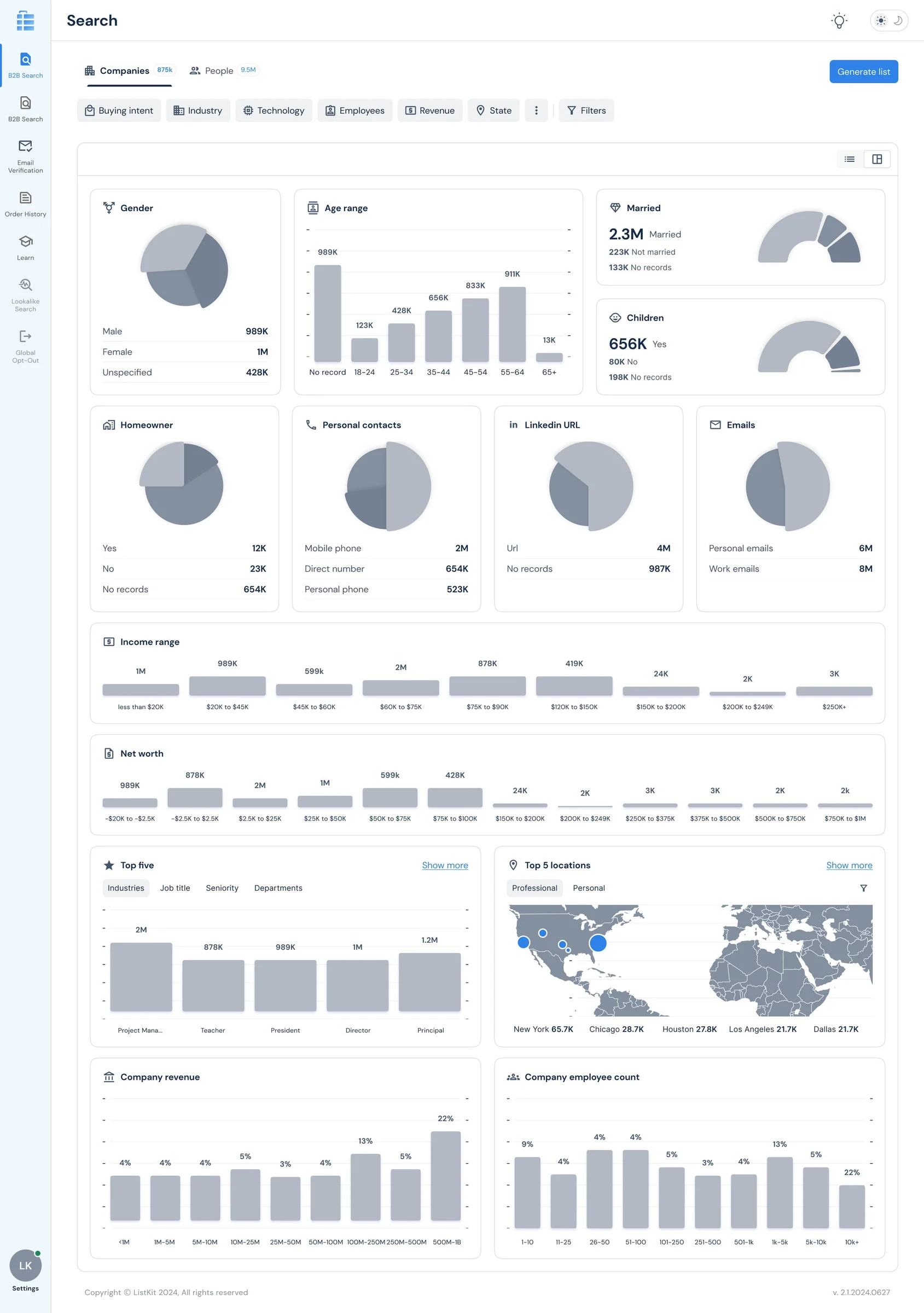Click the large New York map marker
Image resolution: width=924 pixels, height=1313 pixels.
(597, 943)
